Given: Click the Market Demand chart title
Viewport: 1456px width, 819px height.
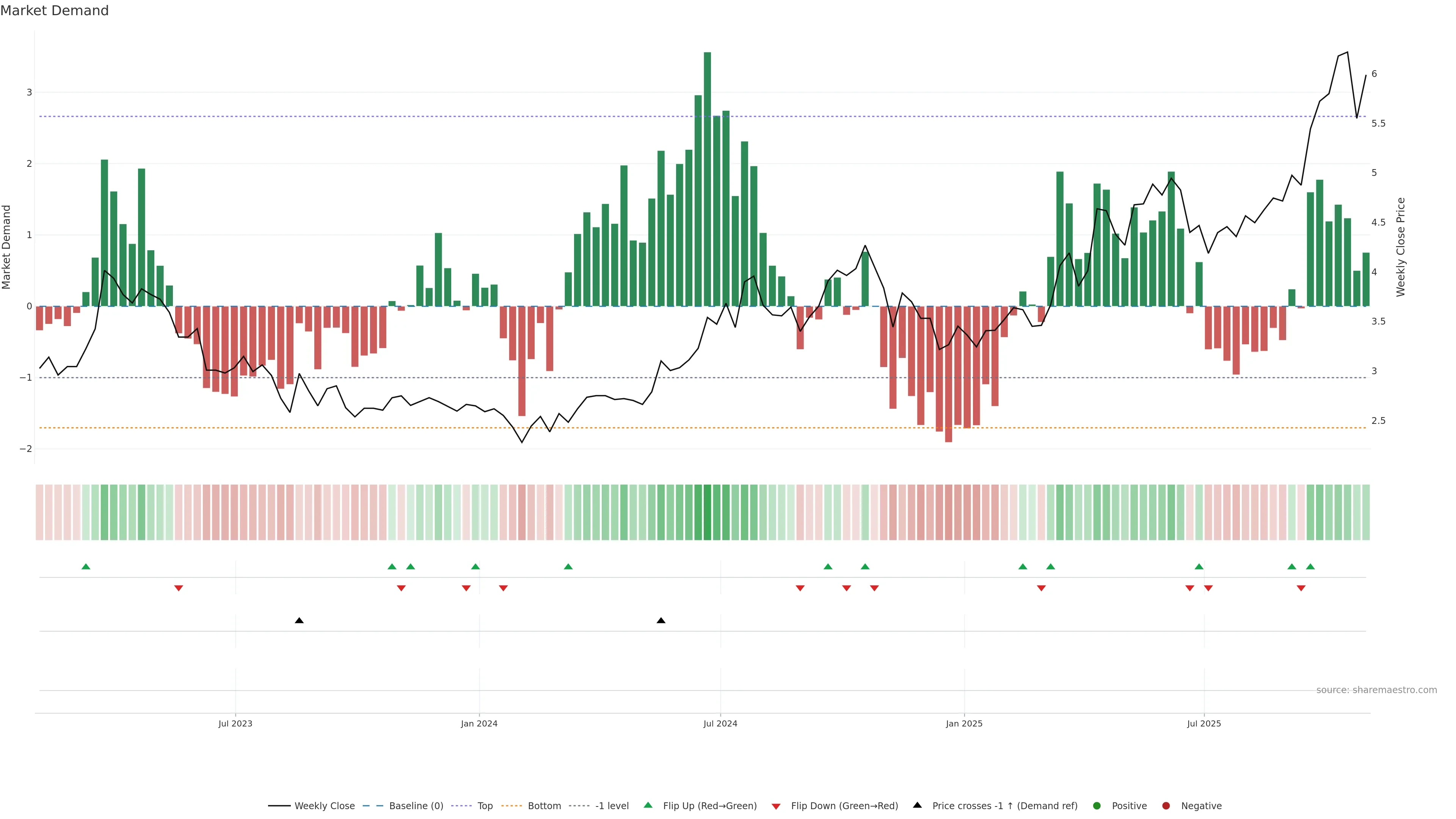Looking at the screenshot, I should pos(54,11).
